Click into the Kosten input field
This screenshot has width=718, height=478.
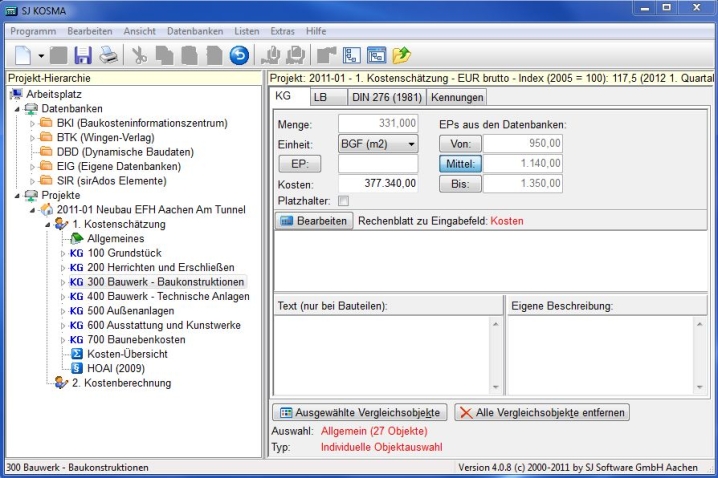[377, 184]
